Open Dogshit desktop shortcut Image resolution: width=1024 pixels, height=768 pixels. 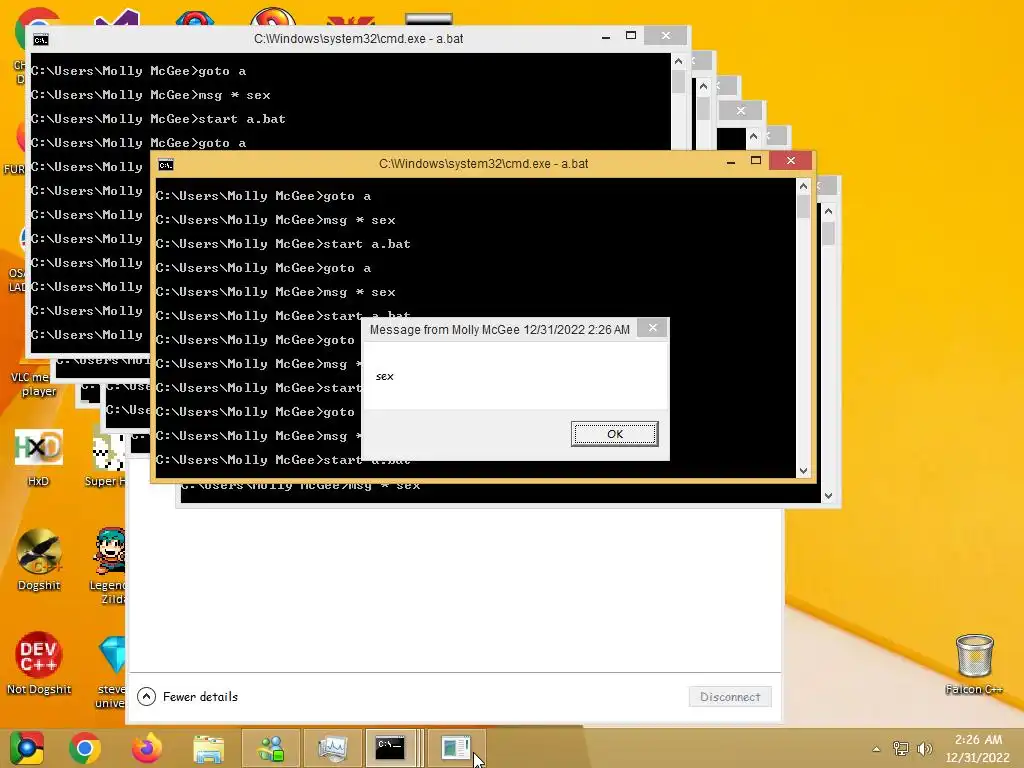[39, 560]
